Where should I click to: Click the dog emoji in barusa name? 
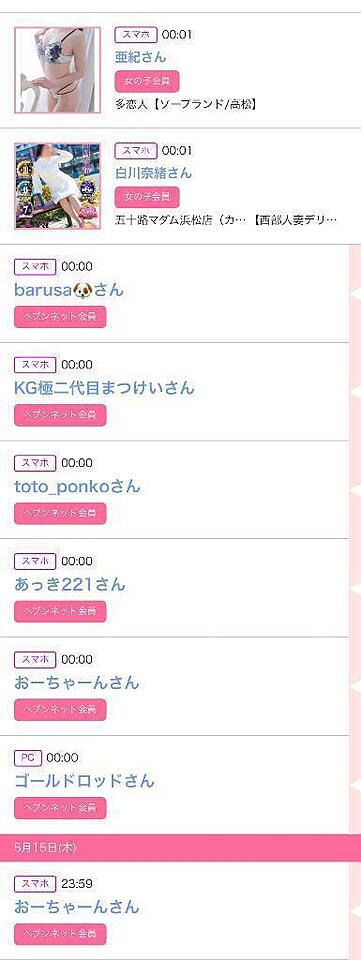click(x=81, y=290)
